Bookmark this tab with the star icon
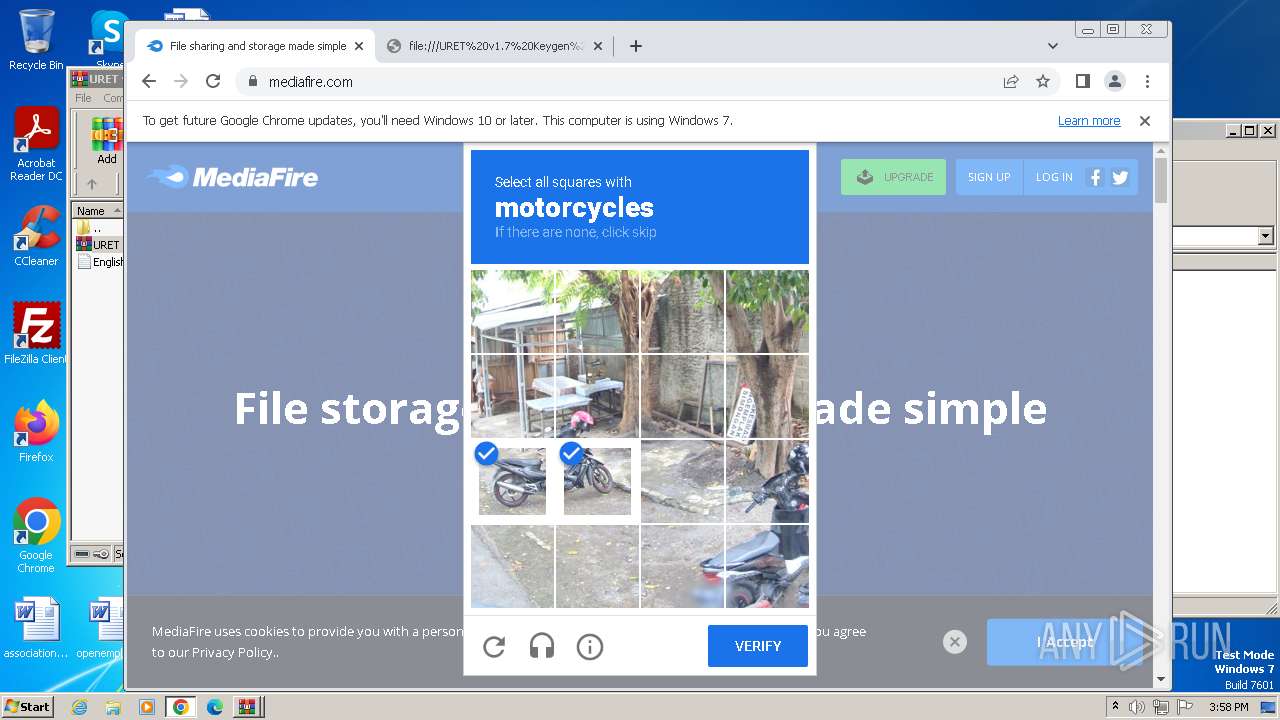 (1043, 82)
